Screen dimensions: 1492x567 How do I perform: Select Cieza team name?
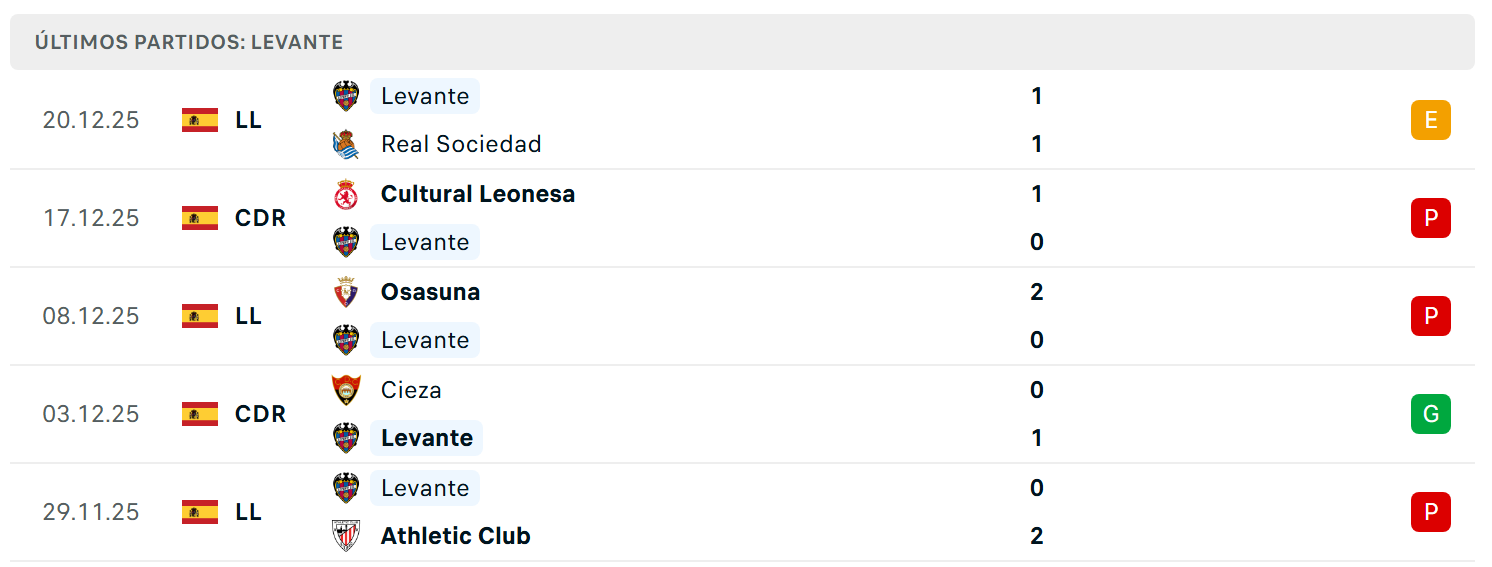(x=411, y=390)
